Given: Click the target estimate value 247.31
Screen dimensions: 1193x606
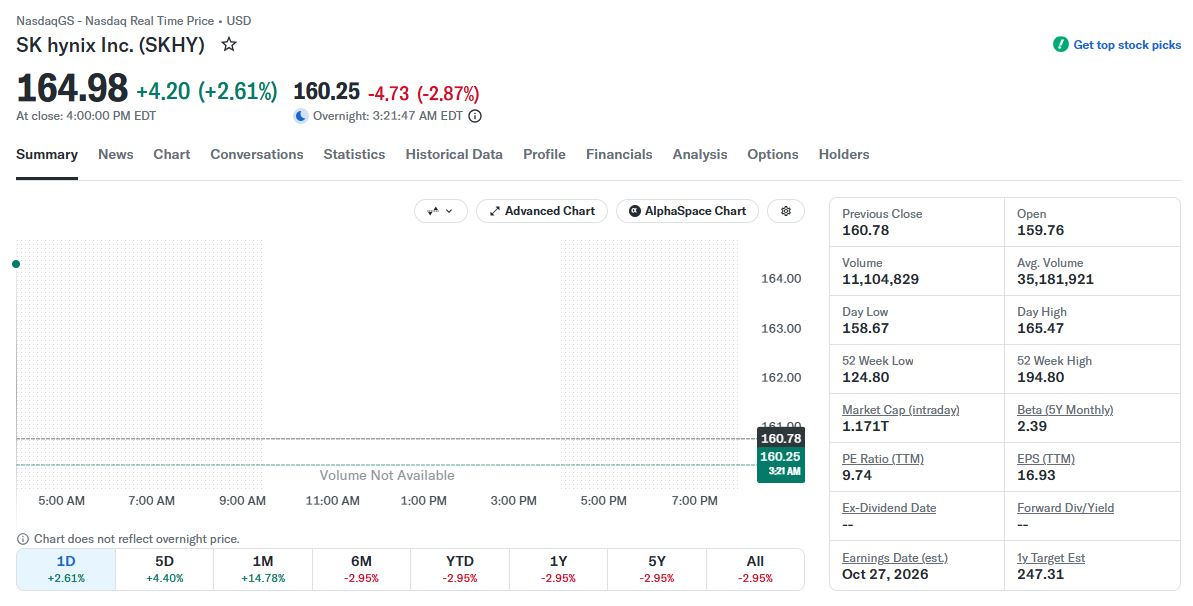Looking at the screenshot, I should [1041, 574].
